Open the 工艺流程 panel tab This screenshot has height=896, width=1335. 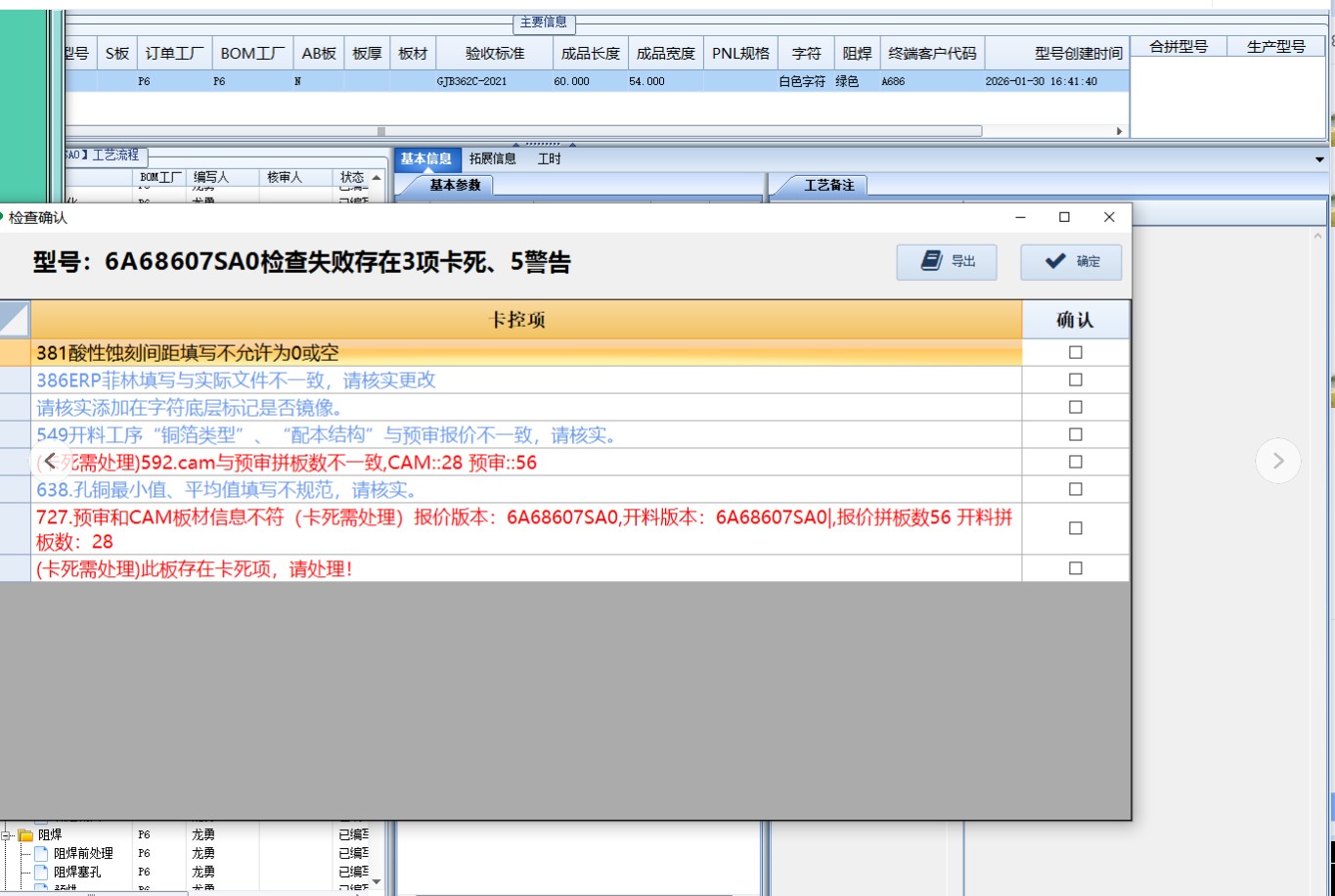coord(106,156)
